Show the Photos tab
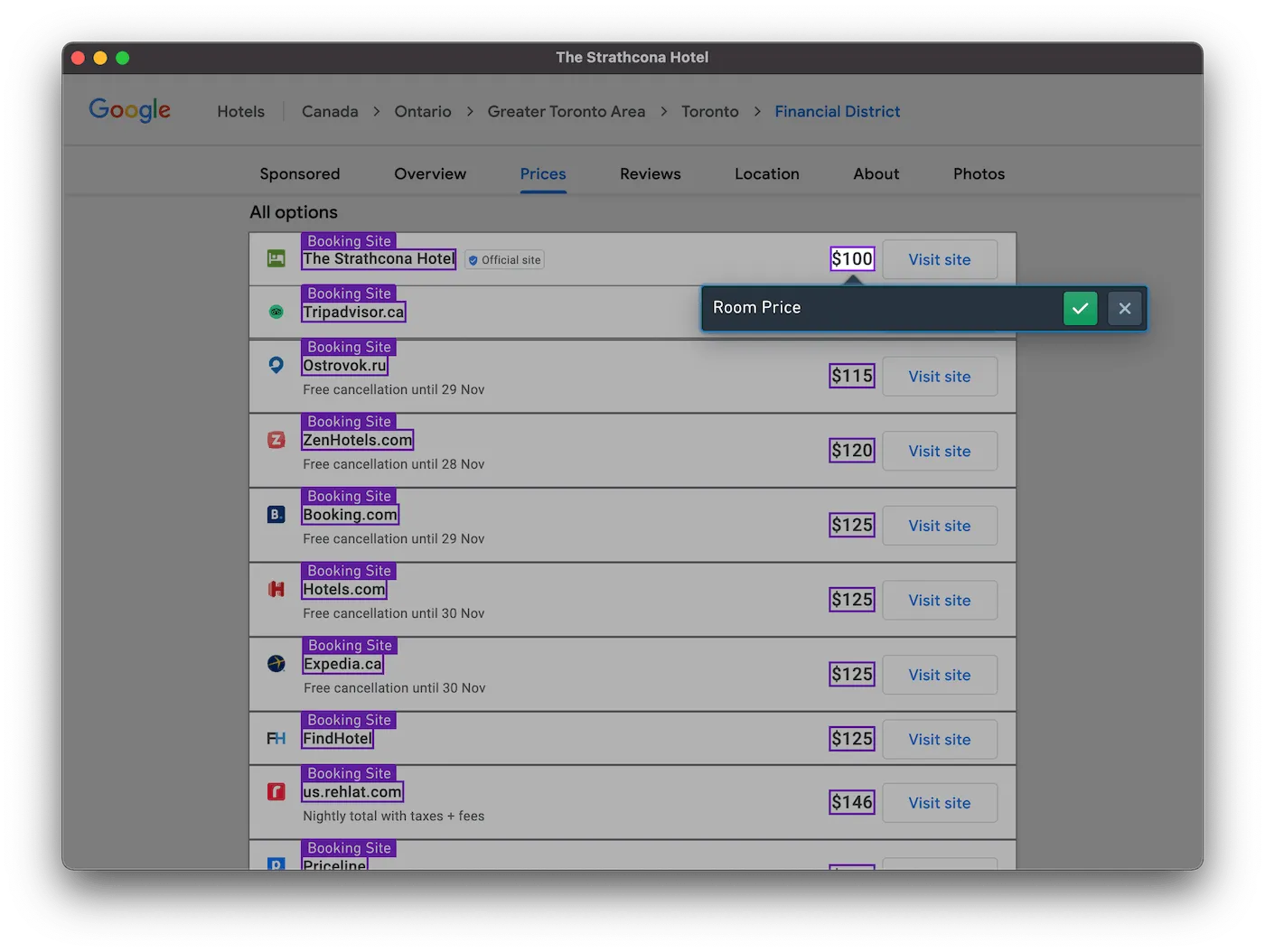 click(x=979, y=173)
